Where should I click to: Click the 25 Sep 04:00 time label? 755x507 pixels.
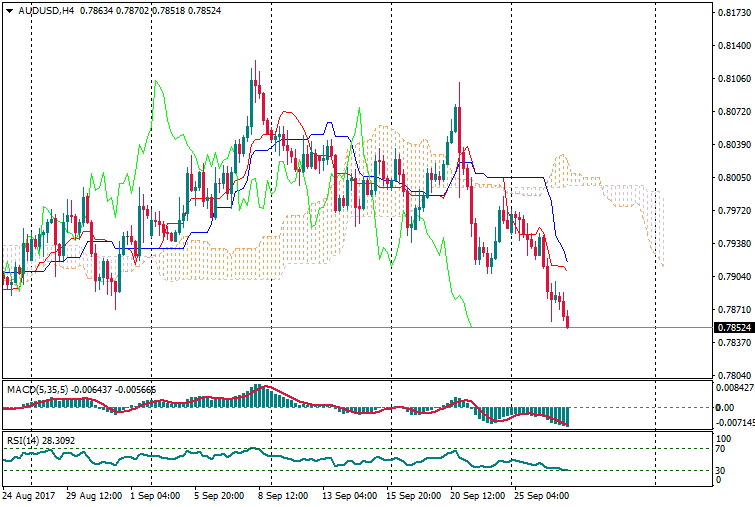click(540, 495)
